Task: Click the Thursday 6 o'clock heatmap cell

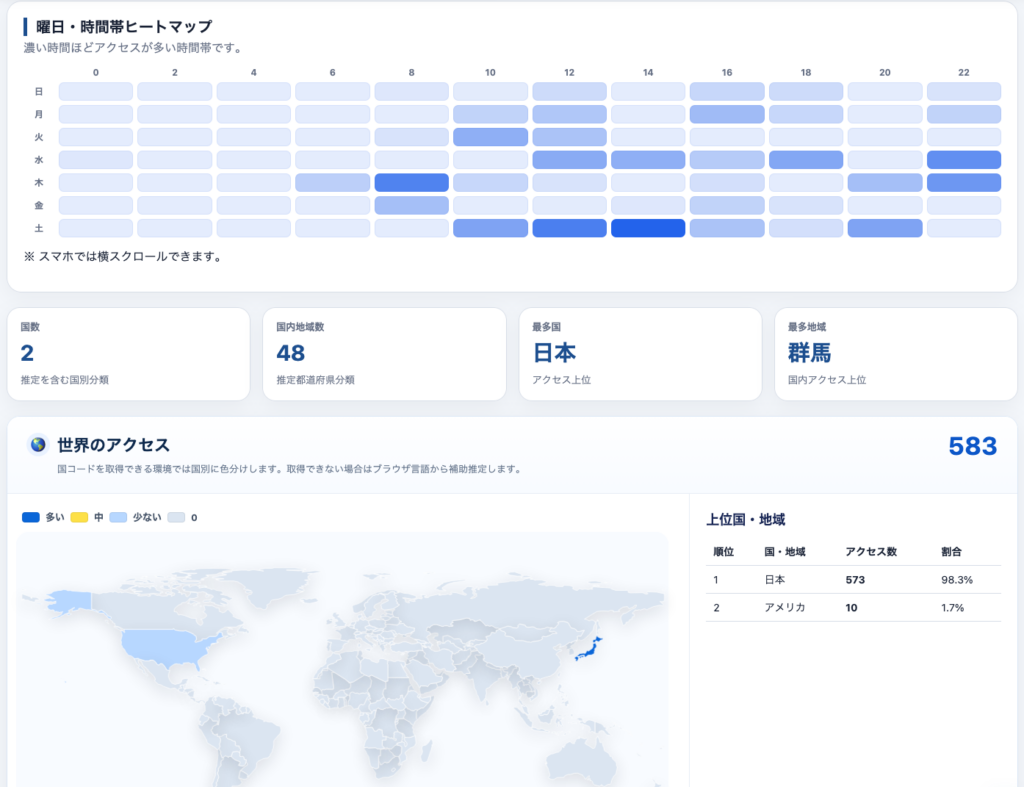Action: pyautogui.click(x=332, y=182)
